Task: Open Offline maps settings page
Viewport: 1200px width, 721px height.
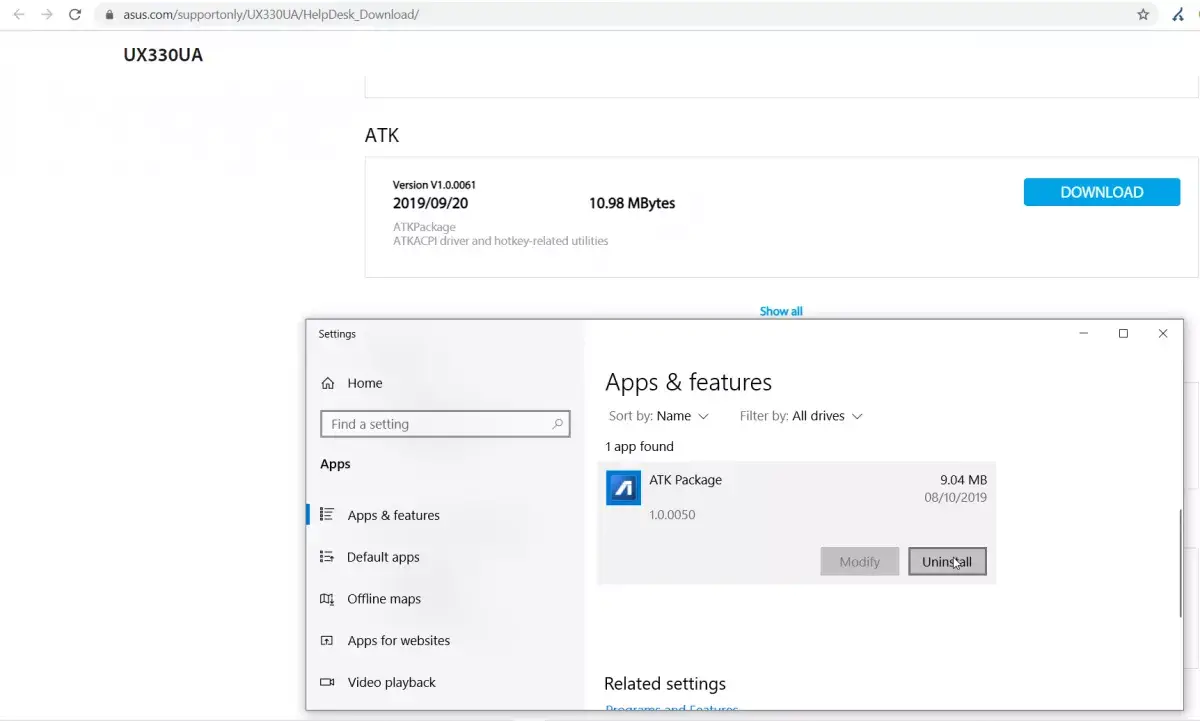Action: (384, 599)
